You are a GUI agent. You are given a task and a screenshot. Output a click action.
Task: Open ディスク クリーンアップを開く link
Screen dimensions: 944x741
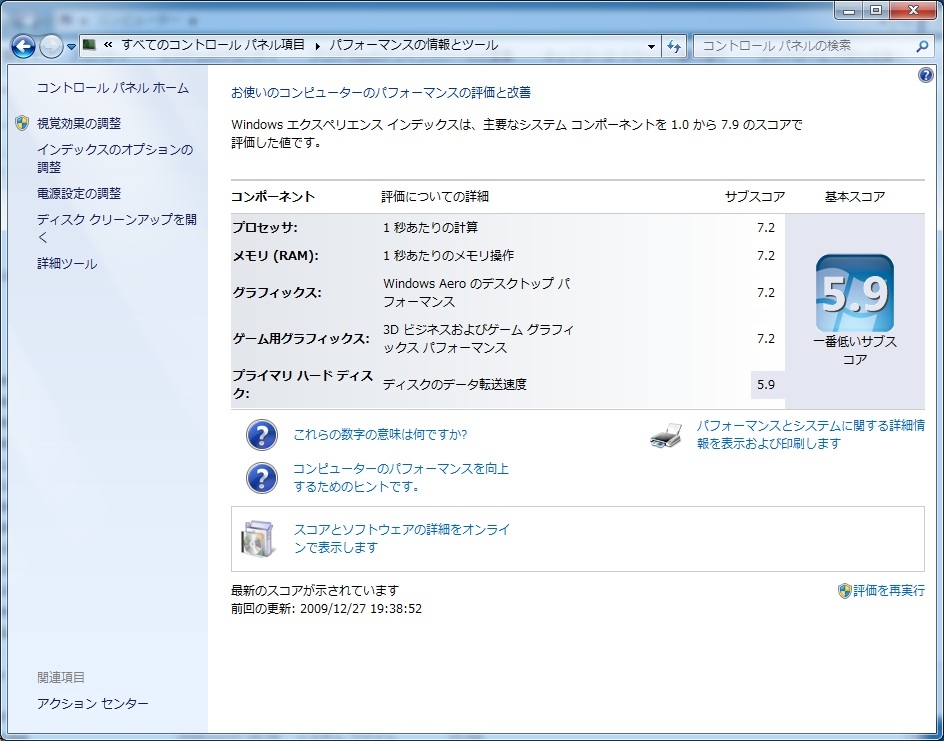pos(117,228)
